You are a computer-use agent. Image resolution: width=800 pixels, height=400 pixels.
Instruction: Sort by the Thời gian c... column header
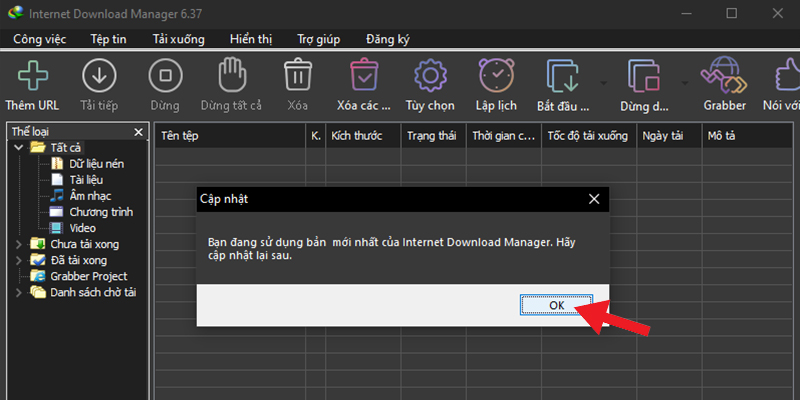click(x=504, y=136)
